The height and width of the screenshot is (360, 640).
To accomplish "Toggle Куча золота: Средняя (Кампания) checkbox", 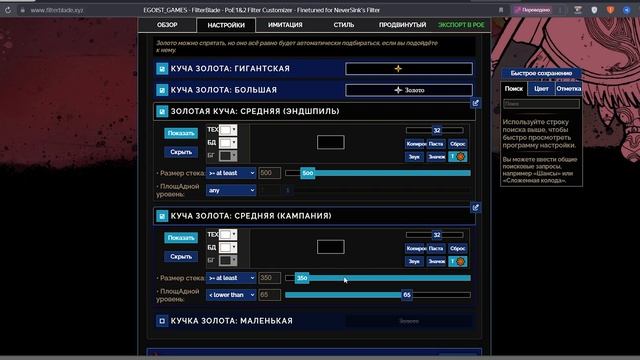I will (x=162, y=216).
